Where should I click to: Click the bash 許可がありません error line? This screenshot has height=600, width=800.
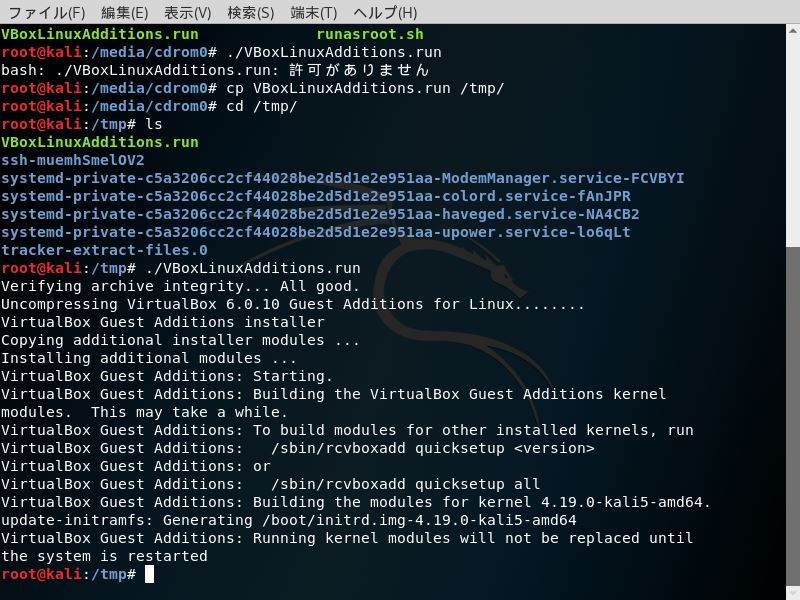[215, 70]
